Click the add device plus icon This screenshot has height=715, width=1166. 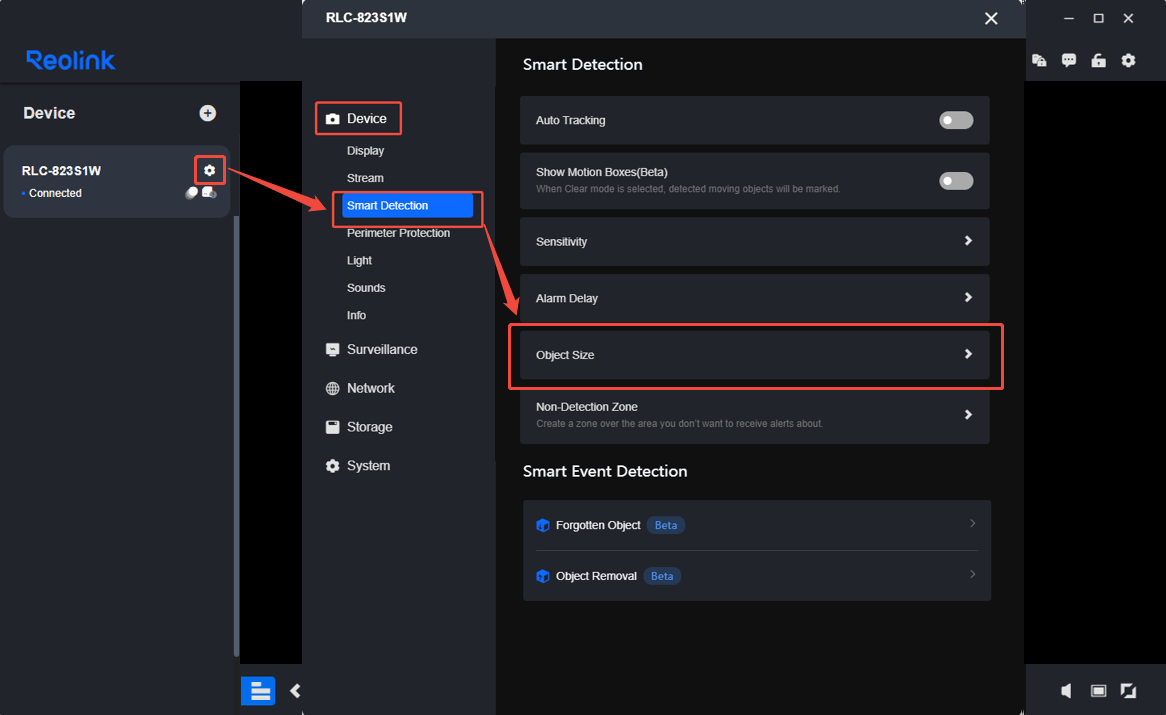point(207,113)
